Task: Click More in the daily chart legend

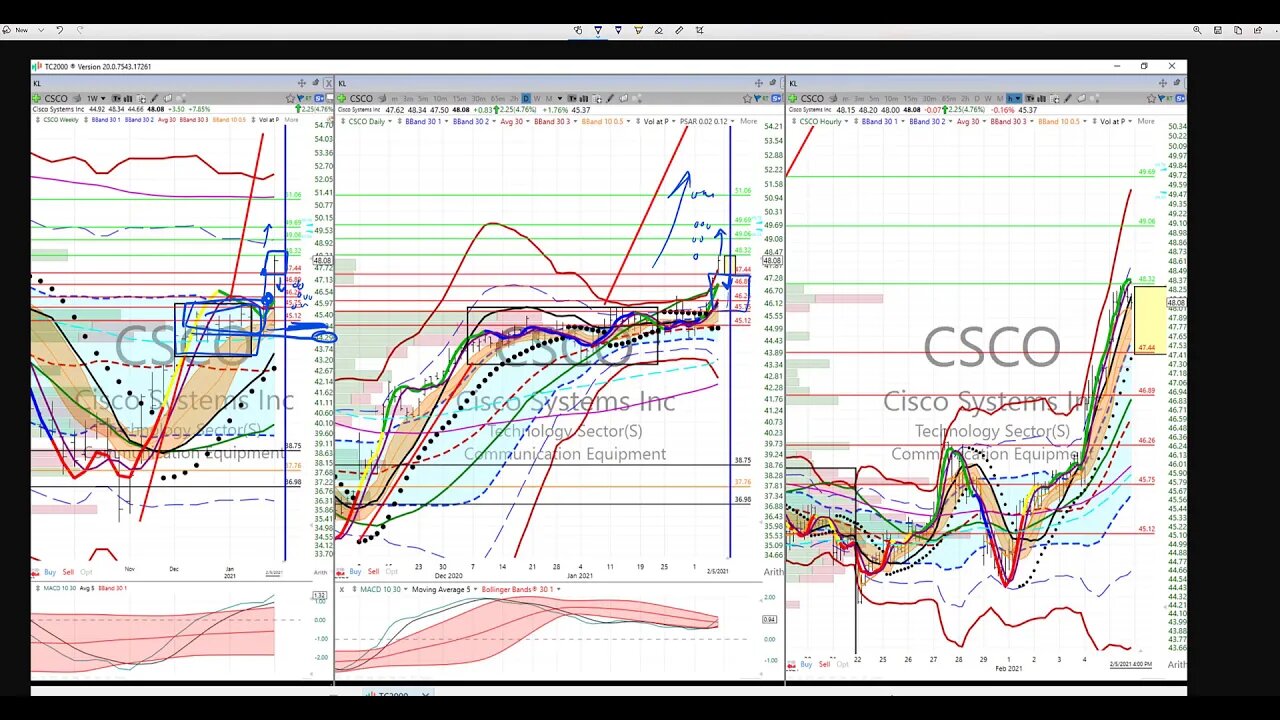Action: pyautogui.click(x=748, y=121)
